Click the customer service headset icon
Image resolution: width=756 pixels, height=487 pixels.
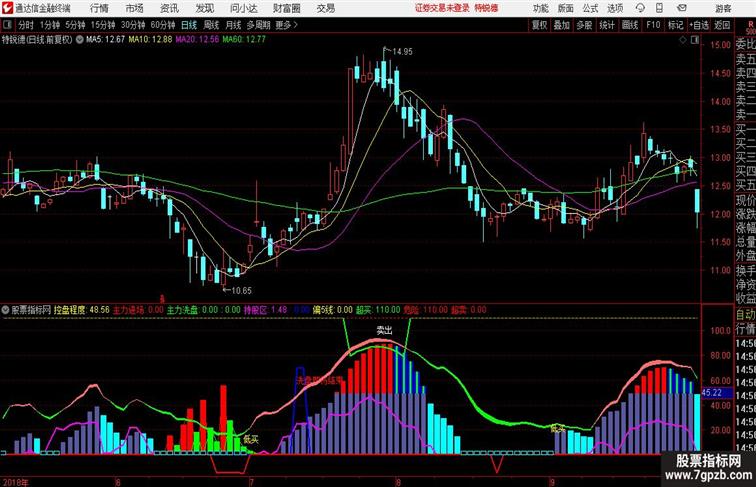click(x=640, y=8)
